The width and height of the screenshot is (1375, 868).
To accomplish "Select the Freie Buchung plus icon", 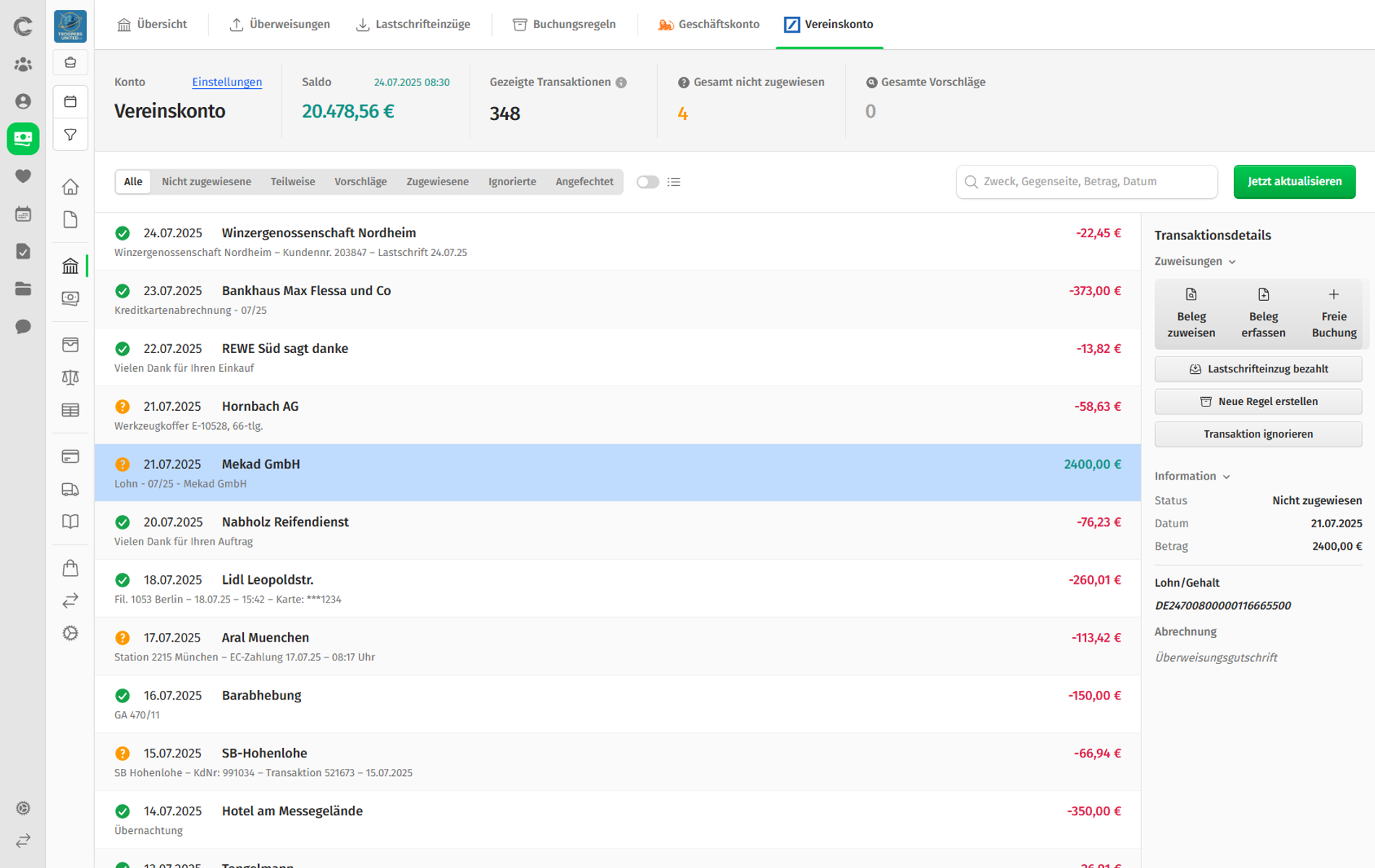I will [1334, 294].
